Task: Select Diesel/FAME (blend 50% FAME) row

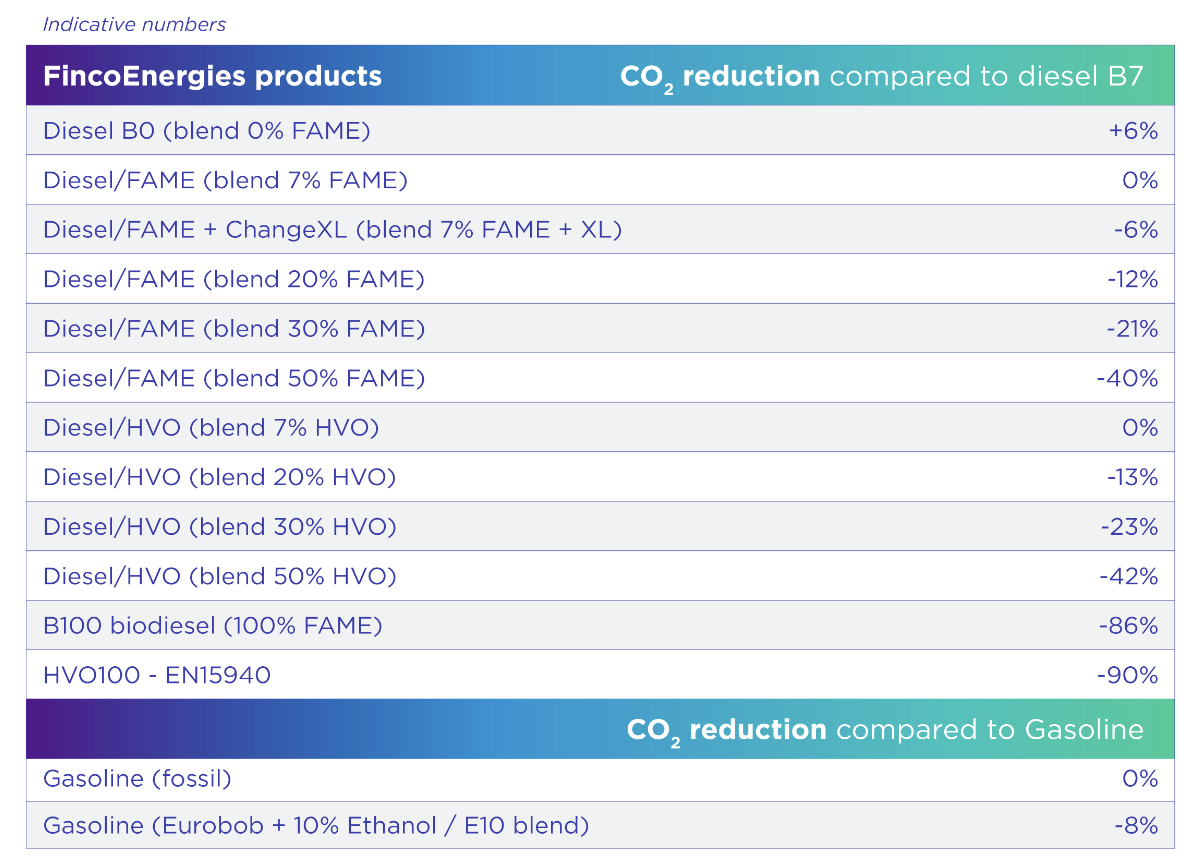Action: (x=233, y=379)
